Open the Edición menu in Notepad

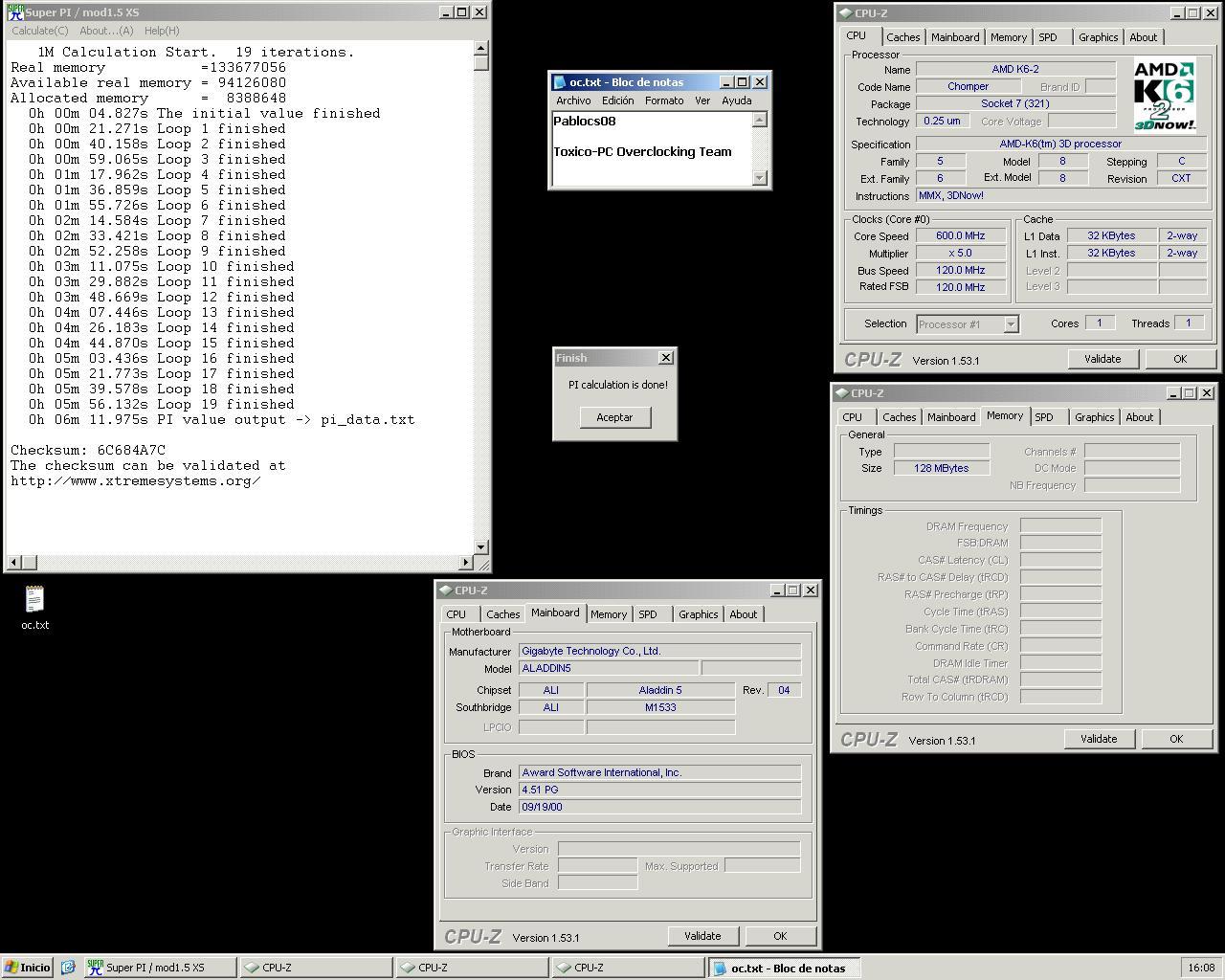click(x=617, y=100)
